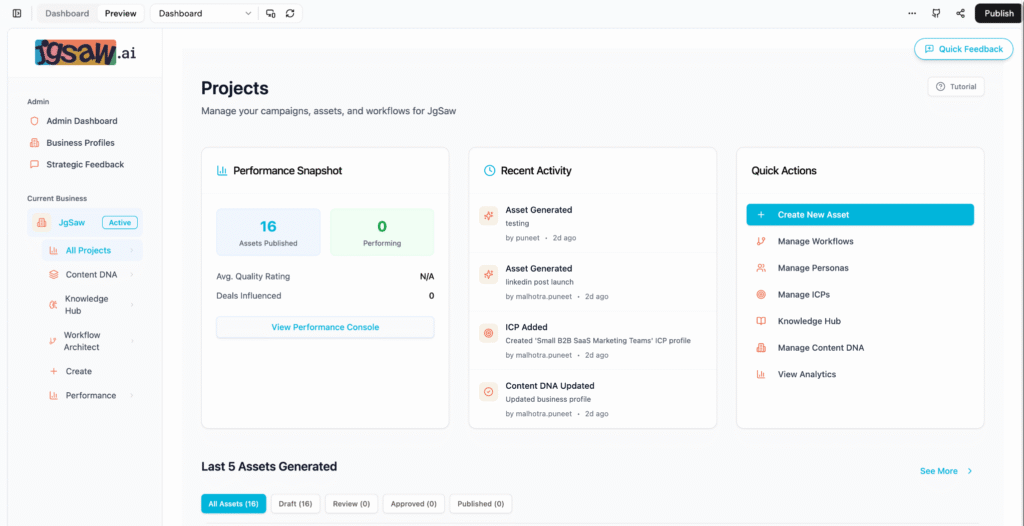Viewport: 1024px width, 526px height.
Task: Toggle the sidebar panel icon in top bar
Action: (16, 13)
